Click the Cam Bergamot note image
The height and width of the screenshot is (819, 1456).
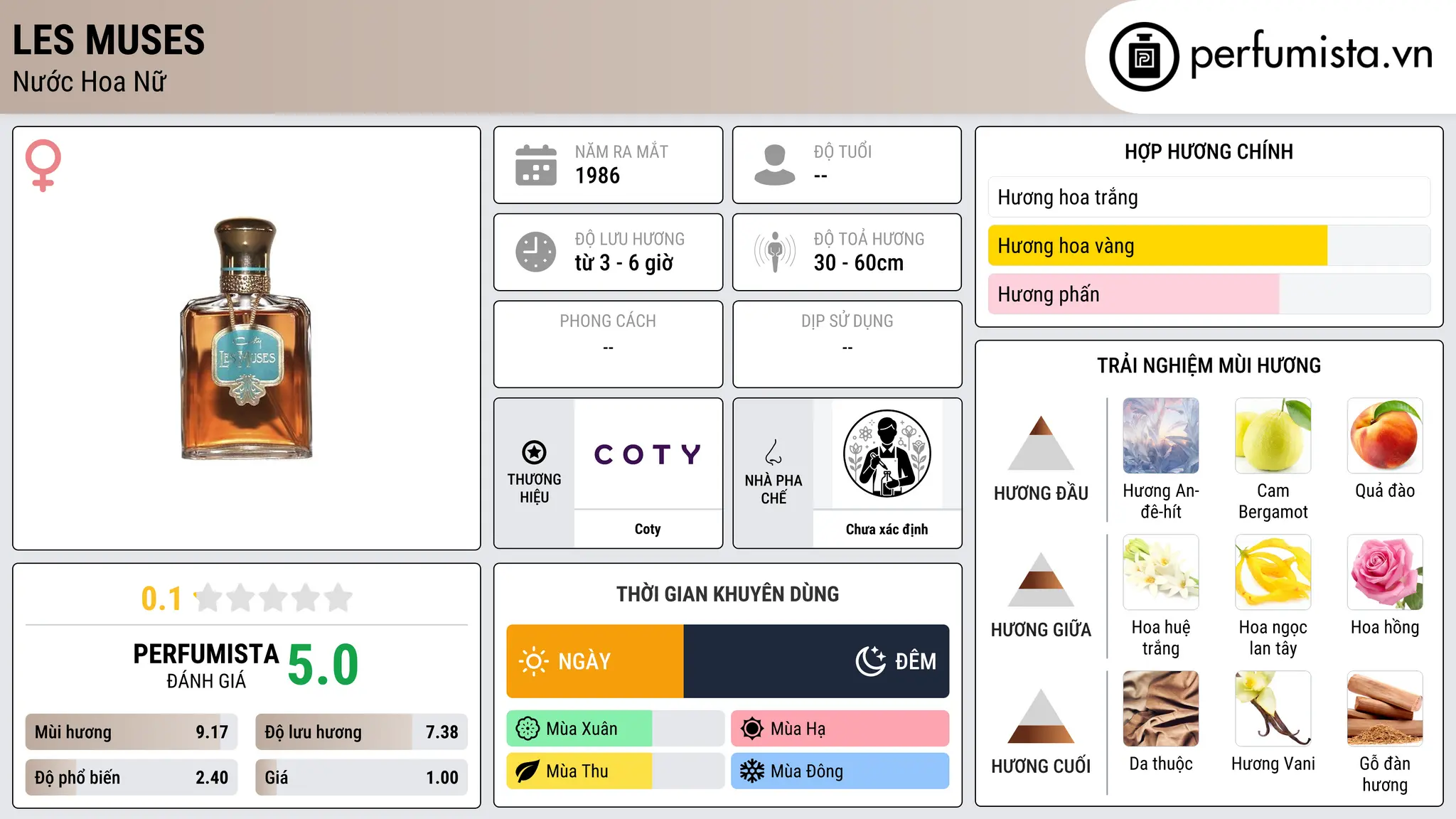click(x=1273, y=436)
